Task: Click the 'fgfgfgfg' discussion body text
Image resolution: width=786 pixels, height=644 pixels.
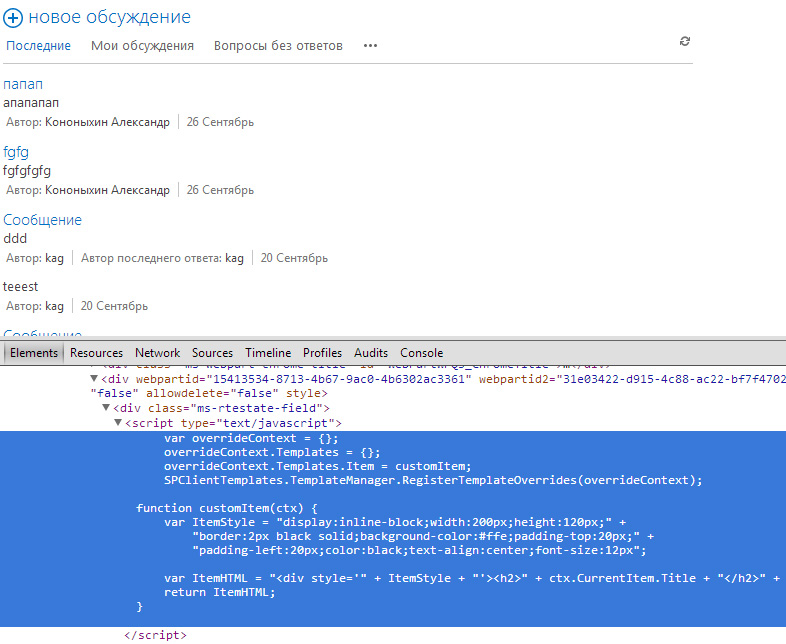Action: 27,171
